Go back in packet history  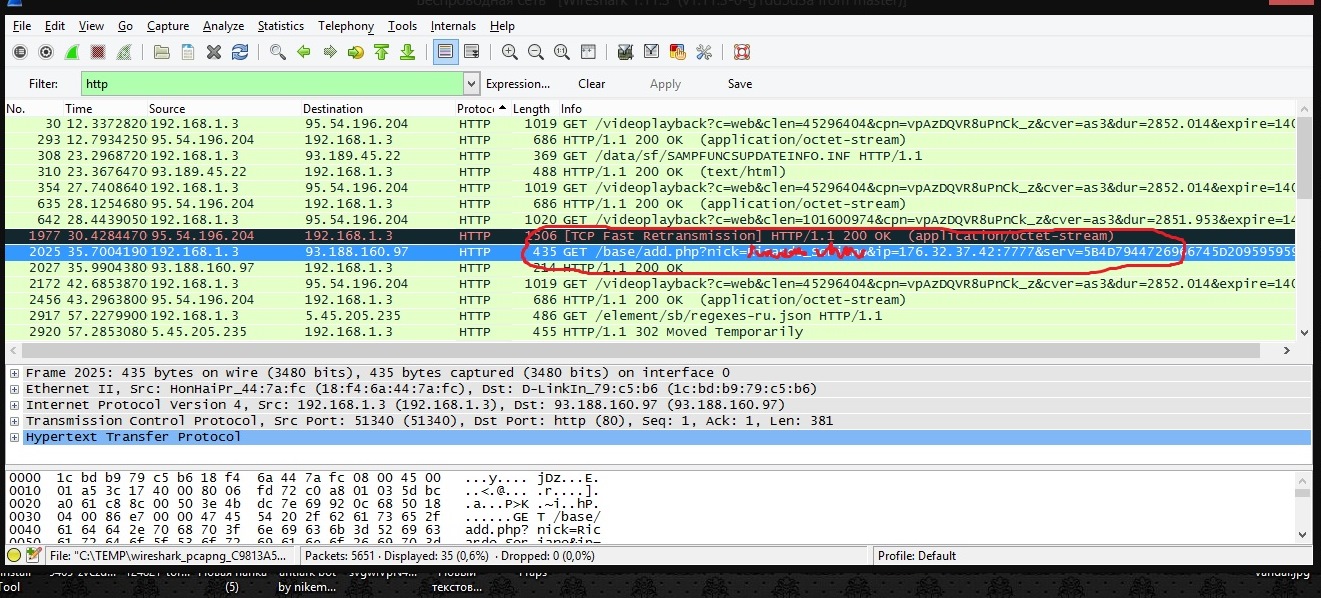coord(303,52)
